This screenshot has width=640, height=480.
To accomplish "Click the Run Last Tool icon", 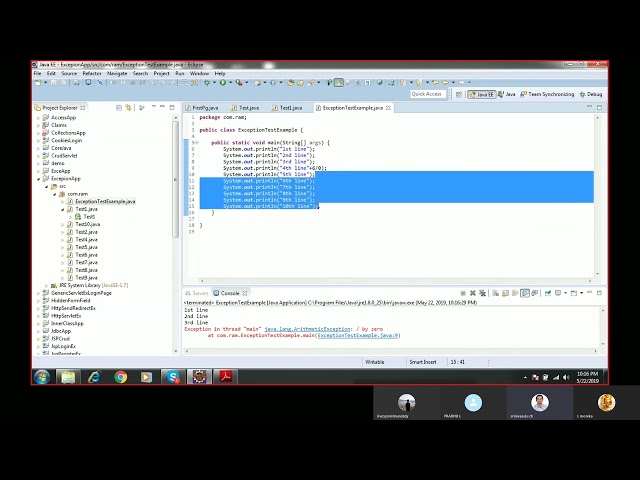I will pyautogui.click(x=239, y=83).
